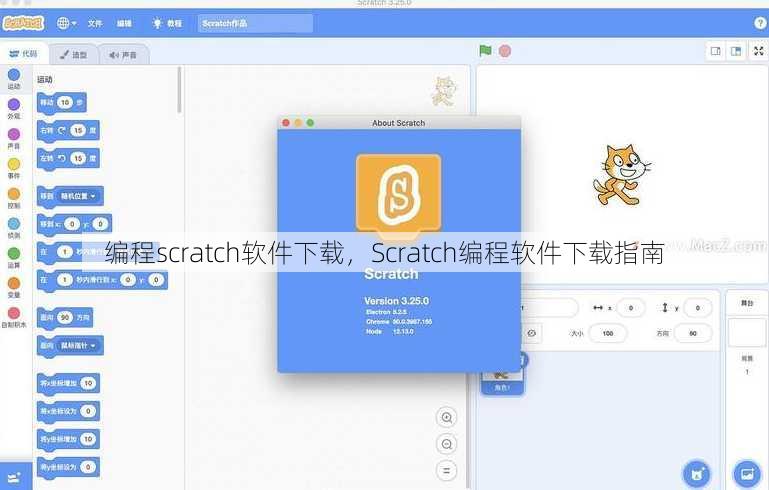Click the 将x坐标增加 10 block
Image resolution: width=769 pixels, height=490 pixels.
pyautogui.click(x=68, y=383)
